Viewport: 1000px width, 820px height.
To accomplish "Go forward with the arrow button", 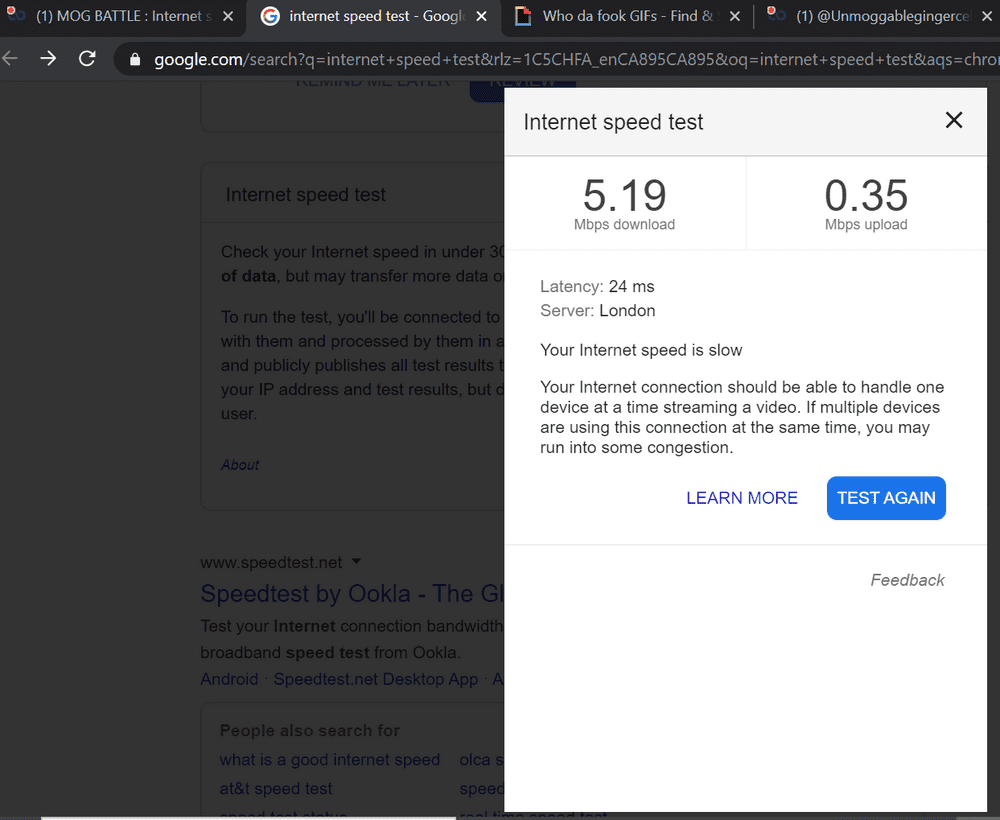I will (x=48, y=59).
